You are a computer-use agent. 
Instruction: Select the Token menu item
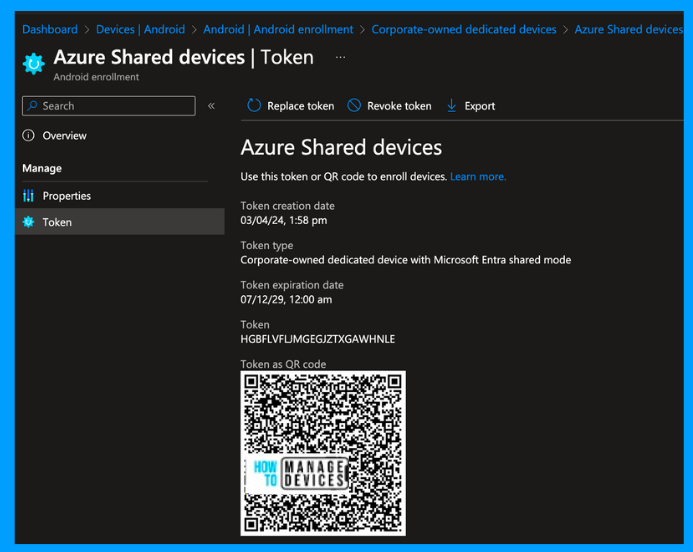click(x=120, y=222)
